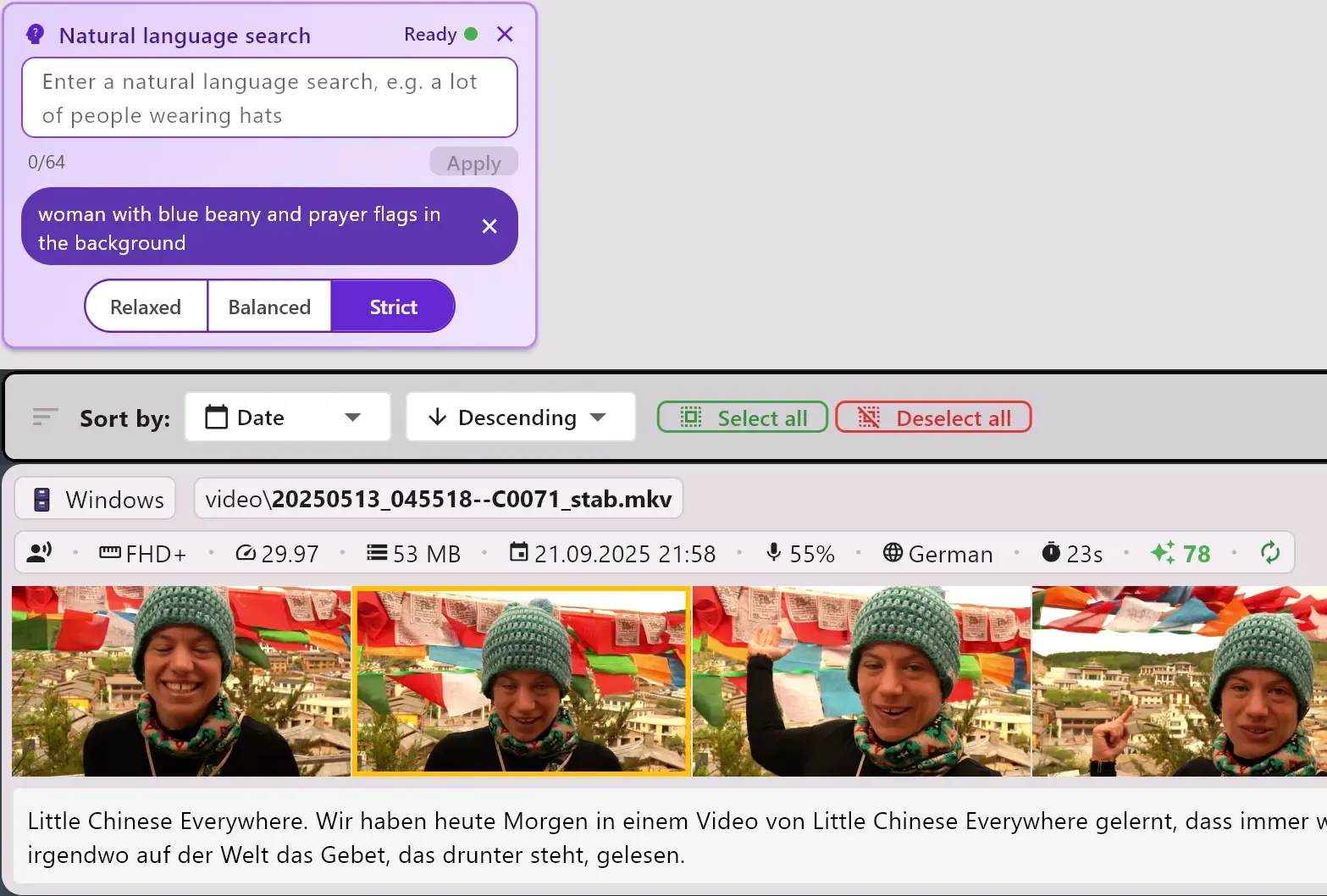Image resolution: width=1327 pixels, height=896 pixels.
Task: Select the Relaxed search mode
Action: point(145,306)
